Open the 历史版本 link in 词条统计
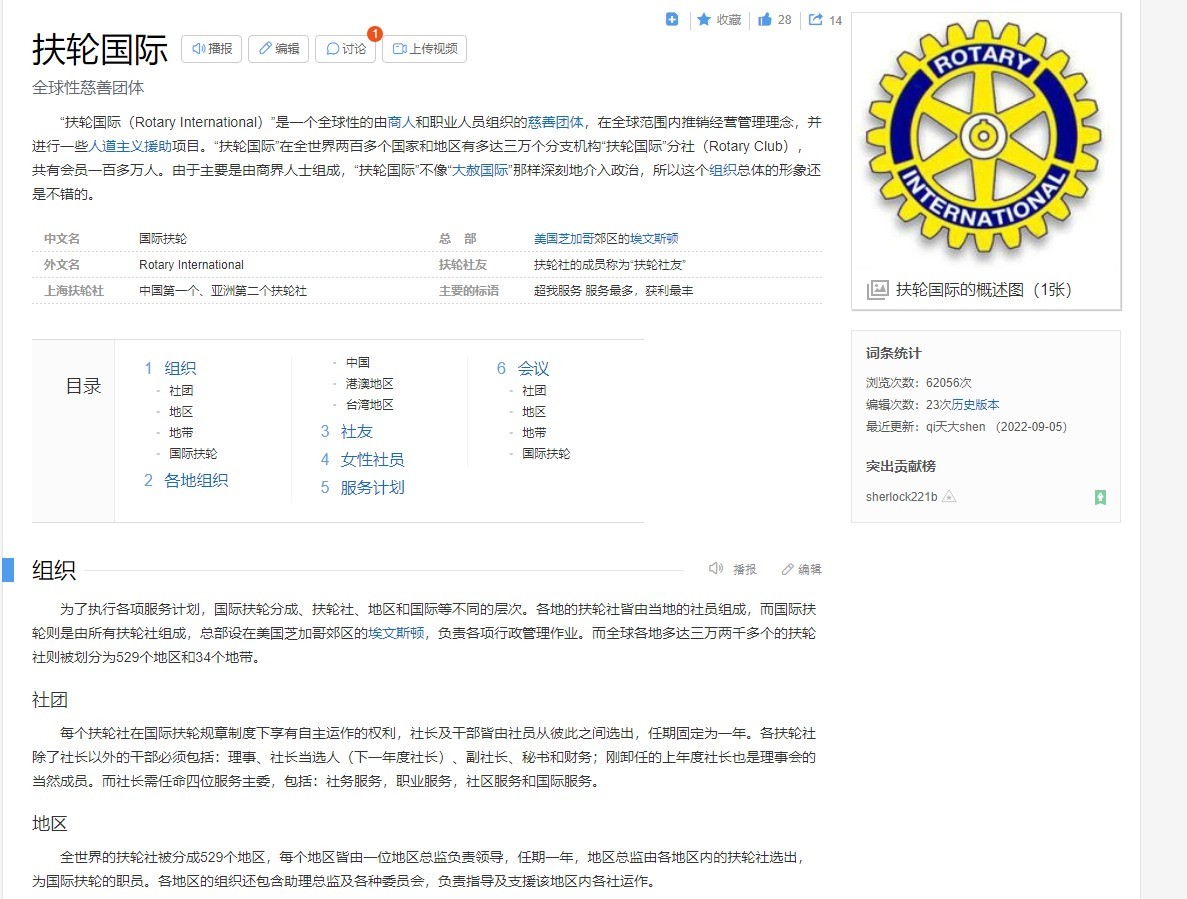Viewport: 1187px width, 899px height. point(976,405)
